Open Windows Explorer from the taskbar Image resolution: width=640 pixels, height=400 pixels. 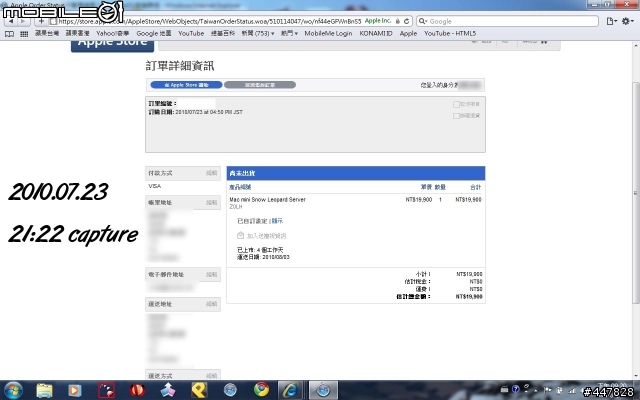point(44,390)
